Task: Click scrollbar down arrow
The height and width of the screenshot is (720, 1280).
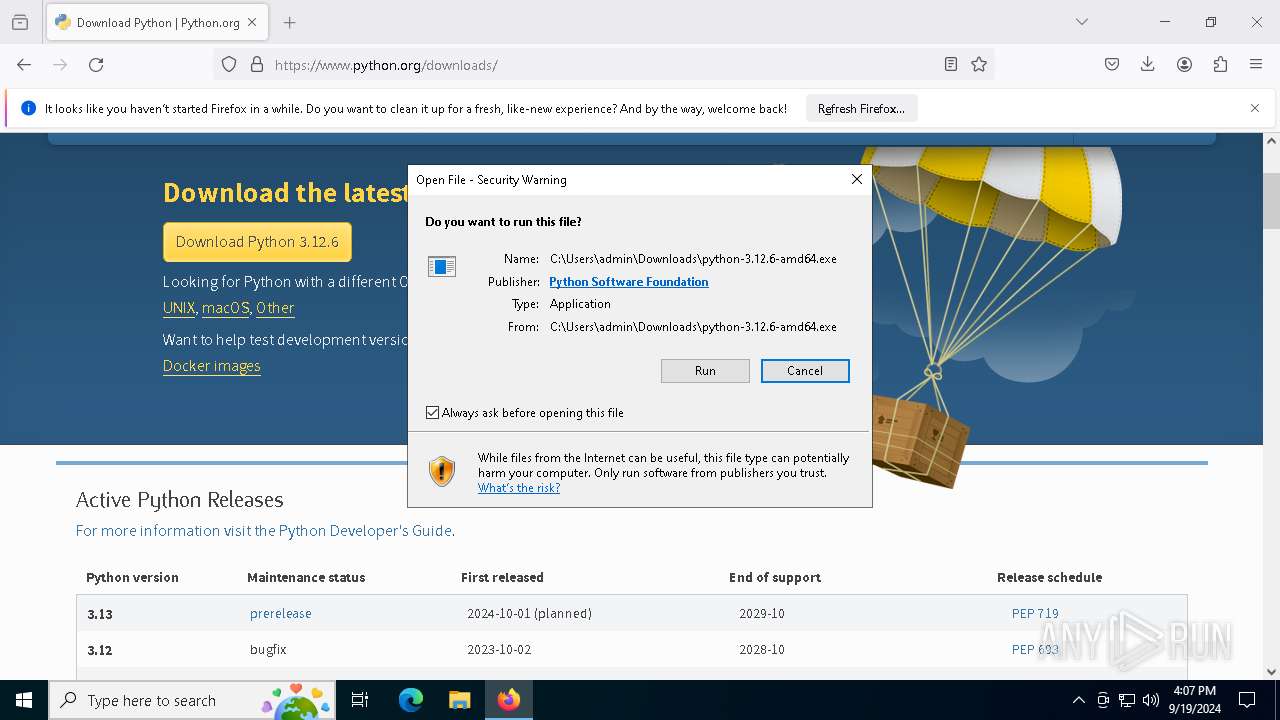Action: click(x=1271, y=672)
